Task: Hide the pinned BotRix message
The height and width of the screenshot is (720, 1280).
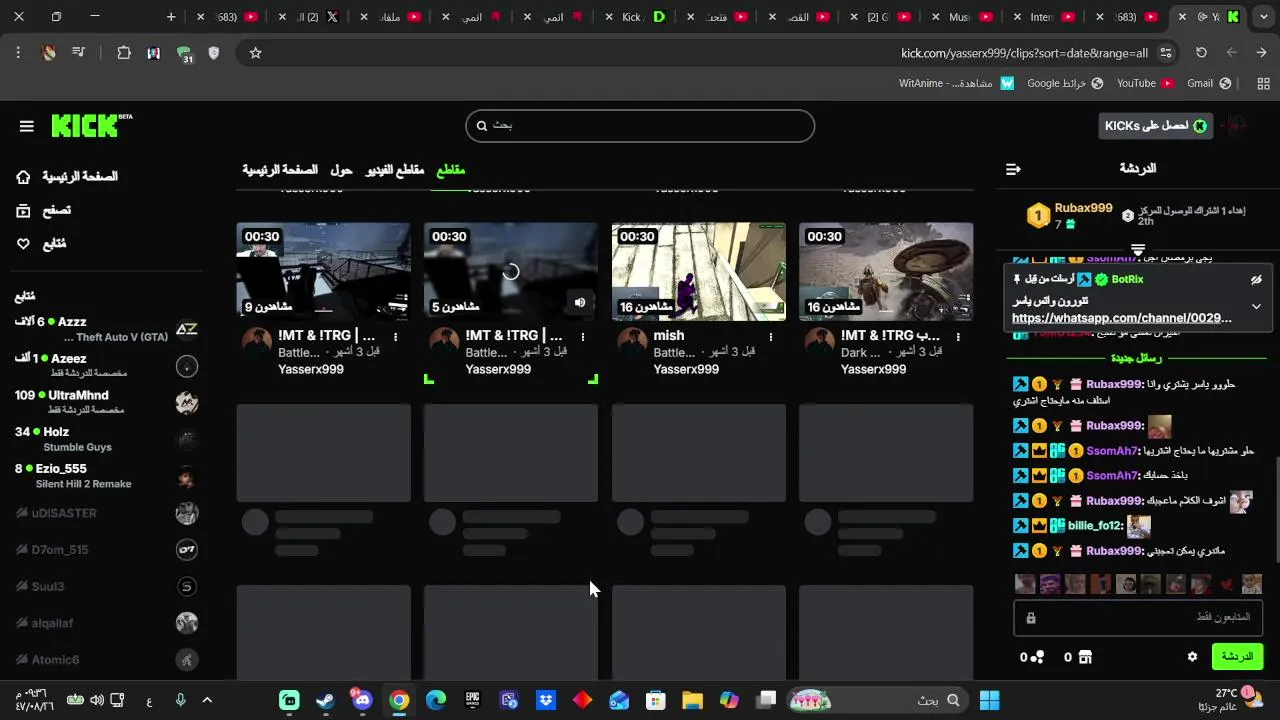Action: pos(1256,280)
